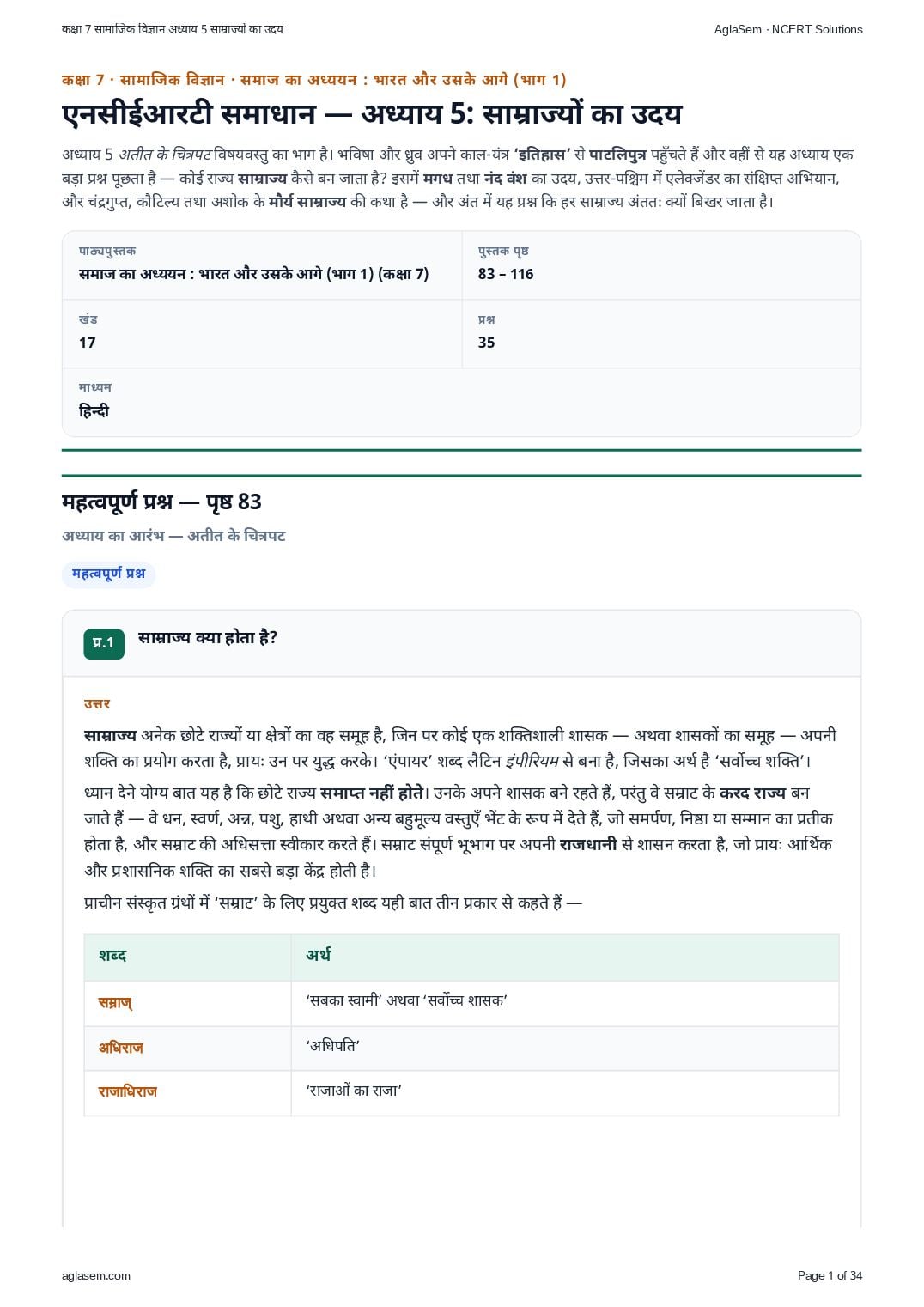Click the AglaSem · NCERT Solutions header text

(788, 29)
